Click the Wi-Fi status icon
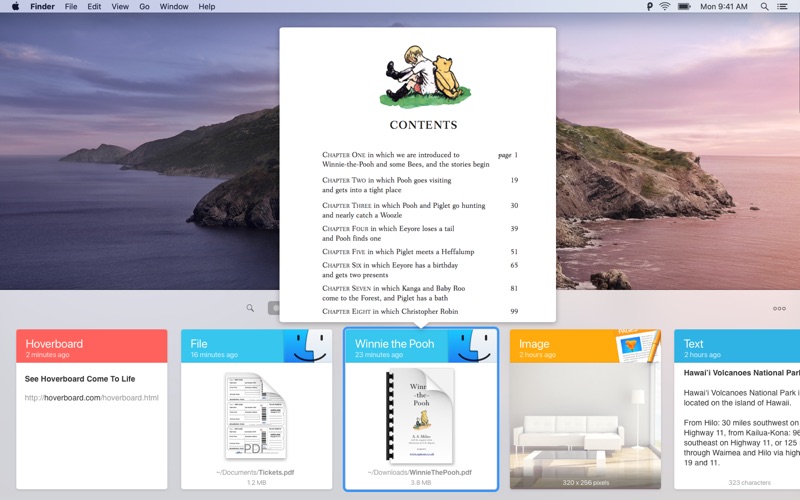The width and height of the screenshot is (800, 500). [x=664, y=7]
